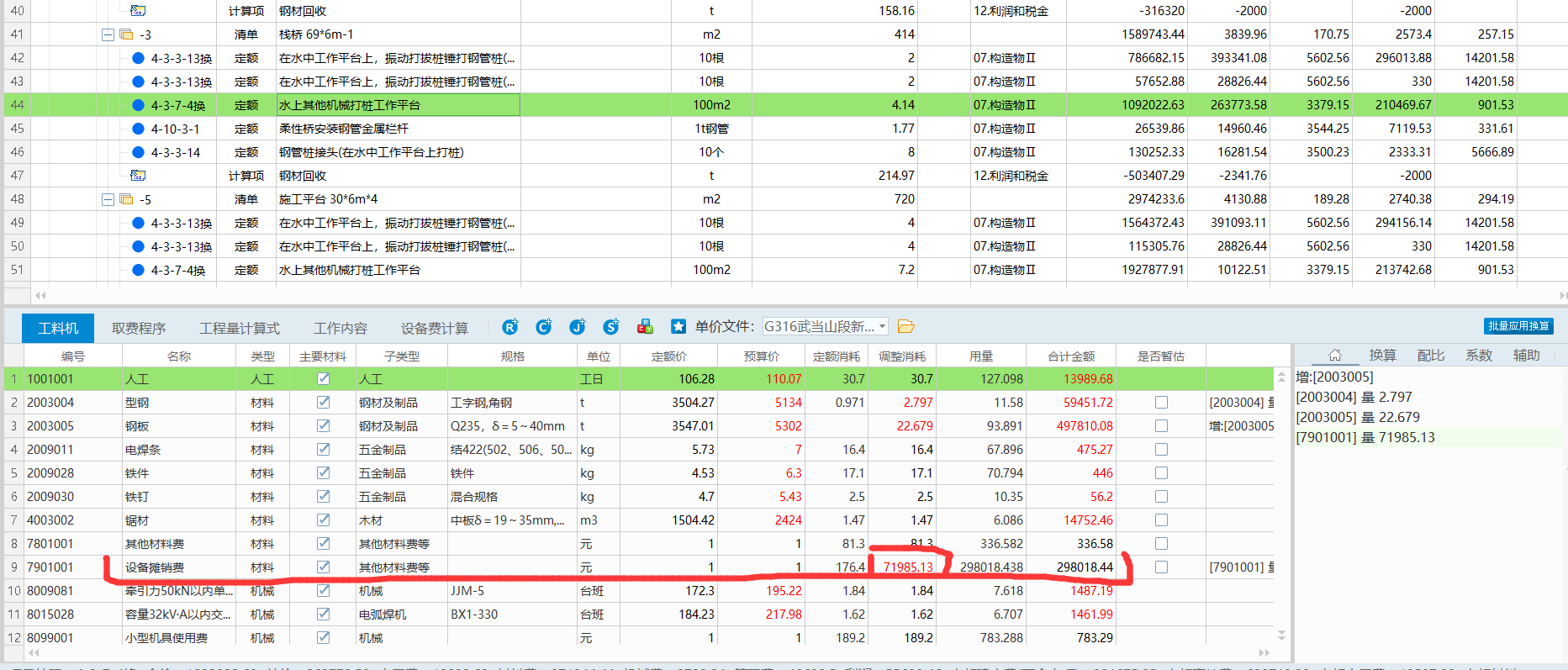Screen dimensions: 1568x670
Task: Click the materials table's right horizontal scroll arrow
Action: point(1264,652)
